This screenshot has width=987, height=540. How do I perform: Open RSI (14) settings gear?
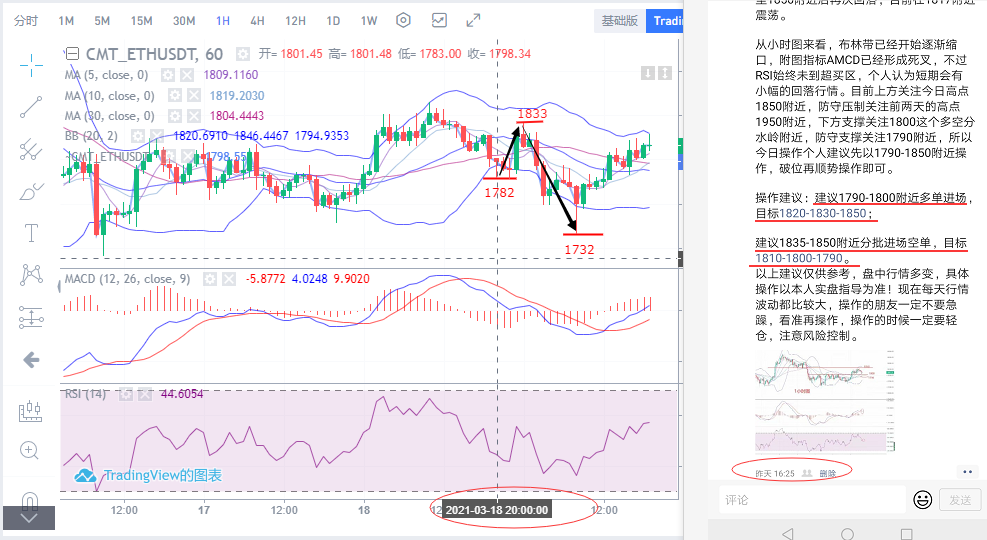coord(125,394)
